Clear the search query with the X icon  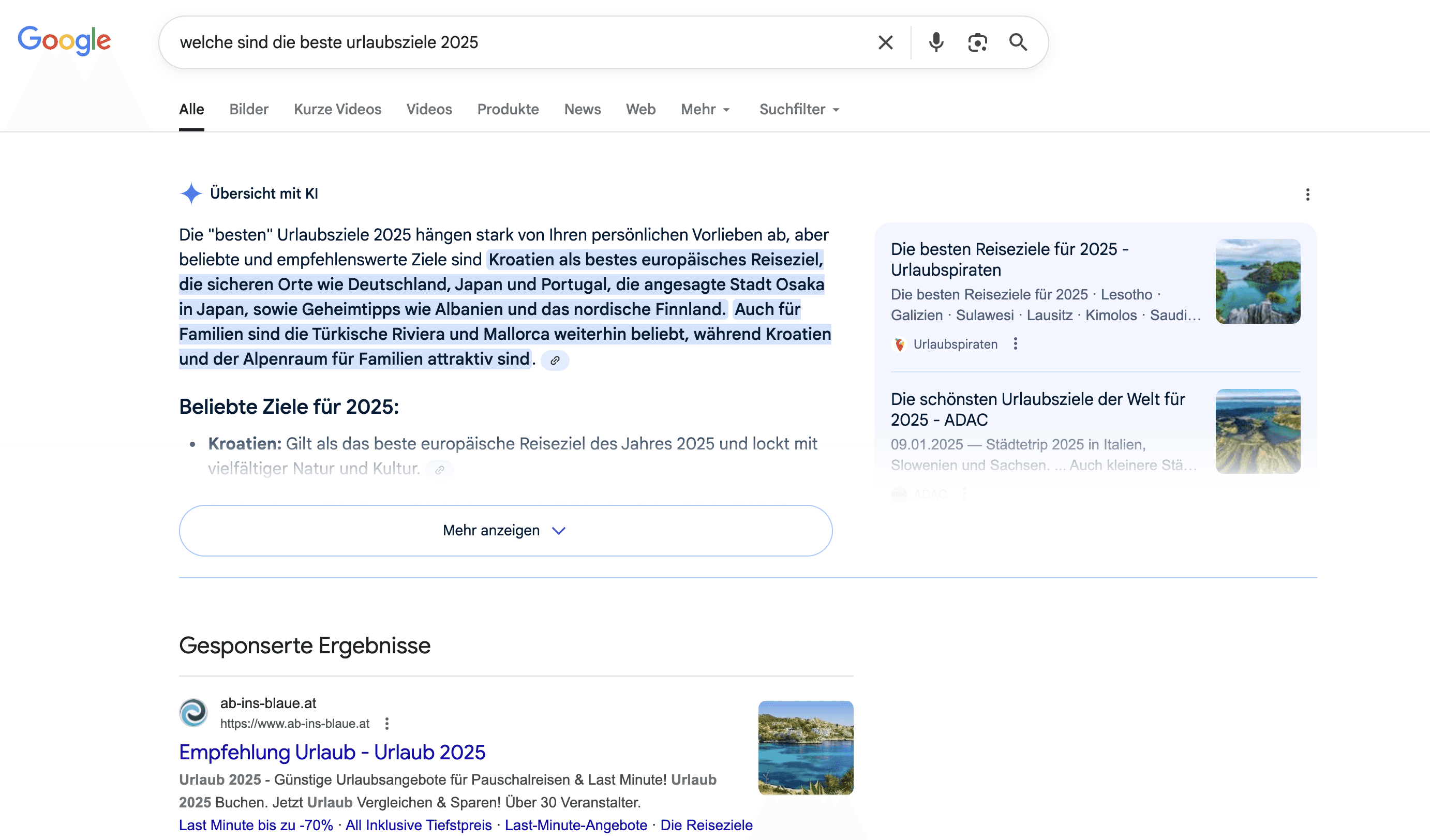pos(885,42)
